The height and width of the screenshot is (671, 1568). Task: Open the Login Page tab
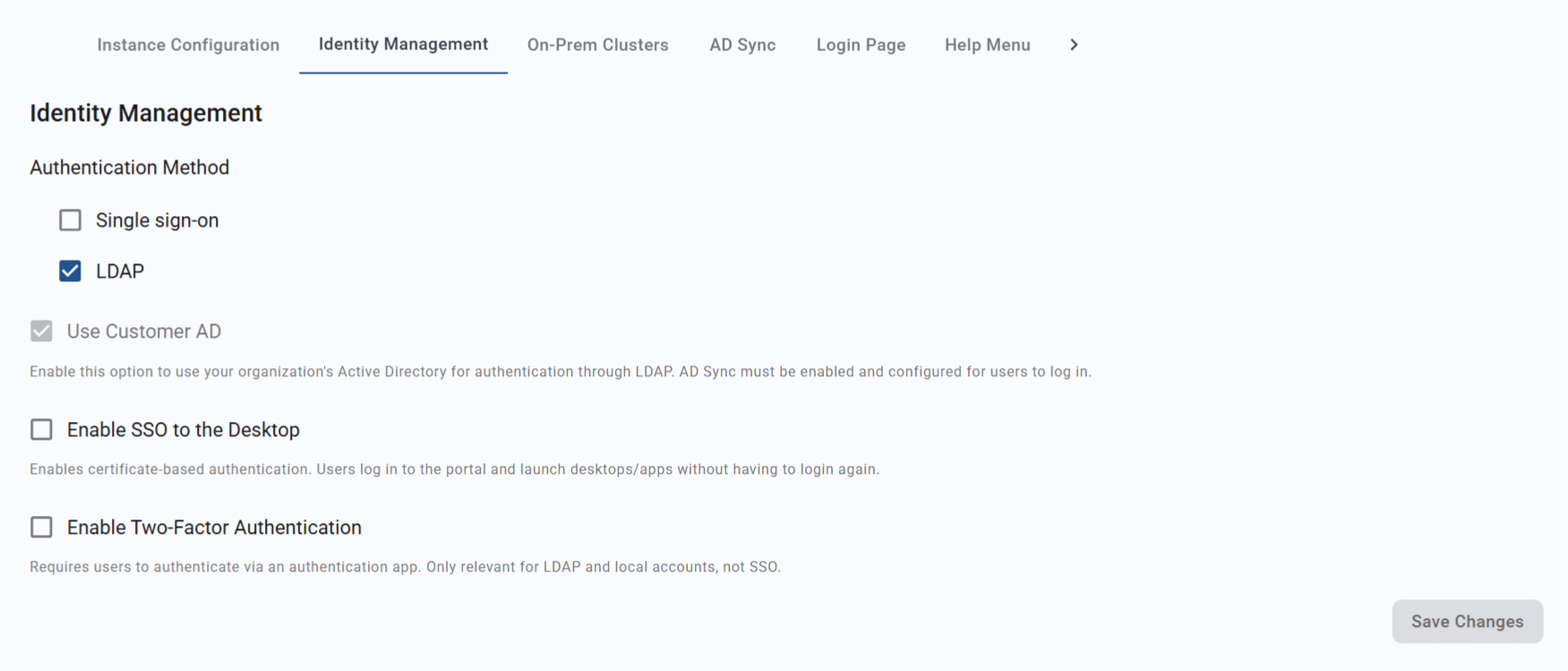click(x=861, y=45)
